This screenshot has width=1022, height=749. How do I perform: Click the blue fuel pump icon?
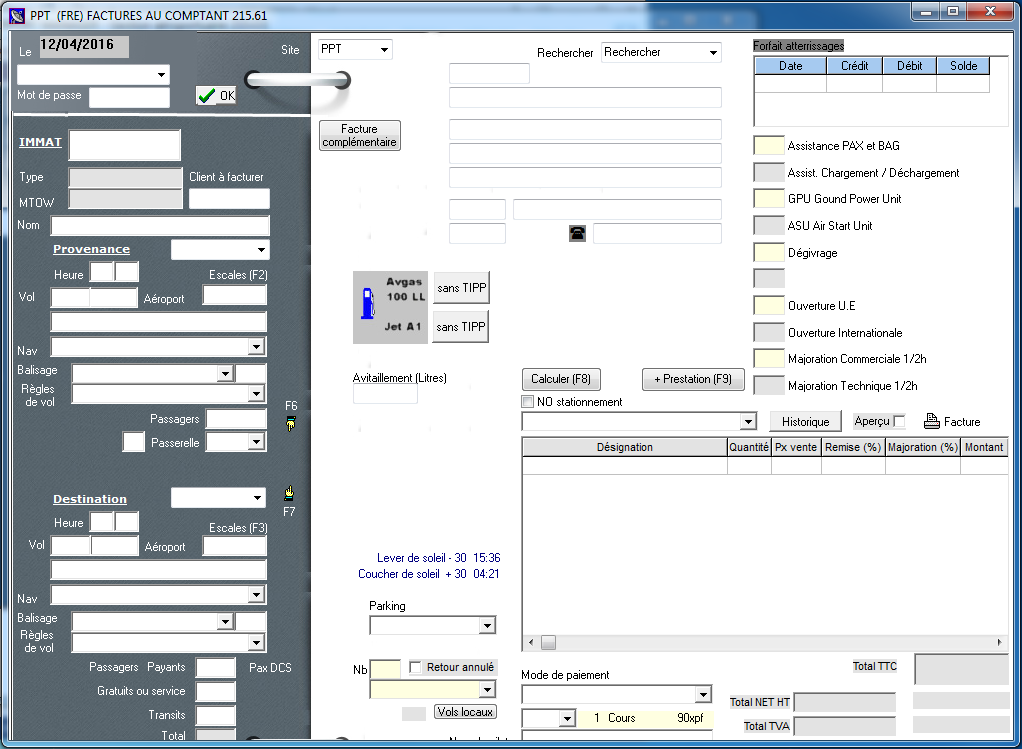tap(367, 304)
